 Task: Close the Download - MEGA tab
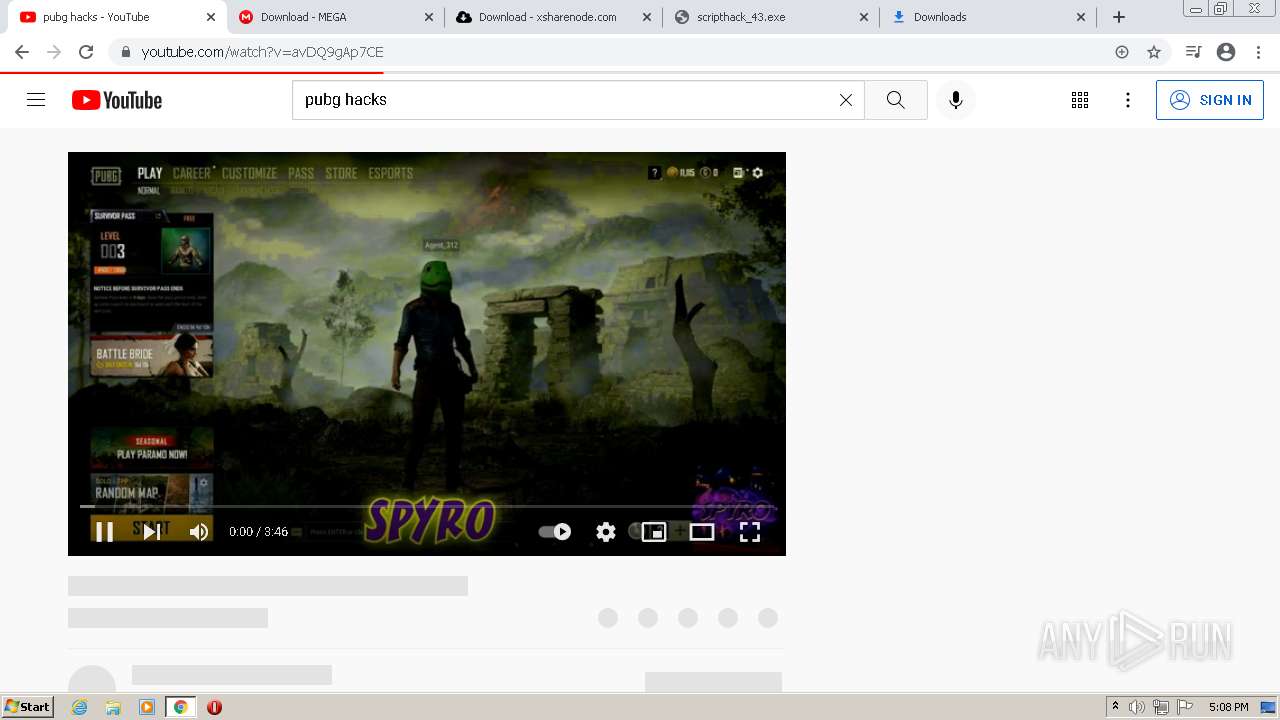429,17
